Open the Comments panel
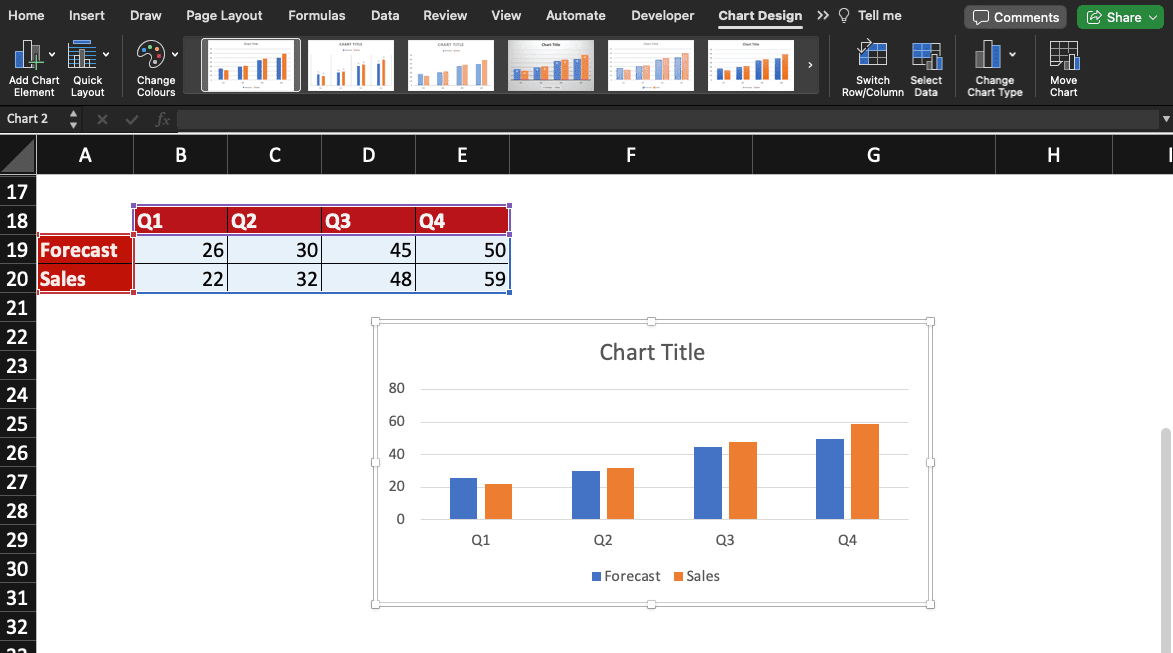The height and width of the screenshot is (653, 1173). 1014,16
